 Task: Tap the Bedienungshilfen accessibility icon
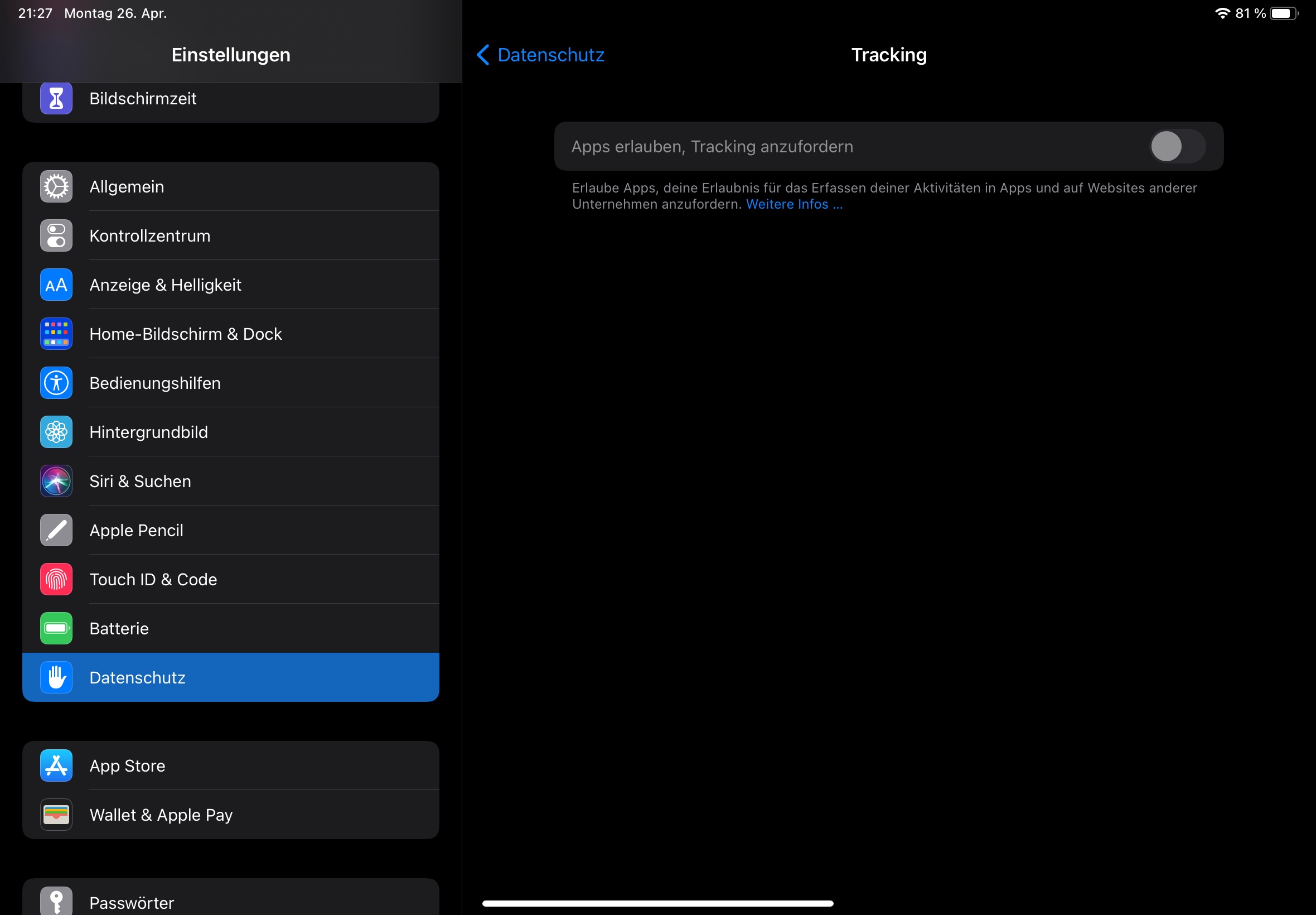tap(56, 383)
